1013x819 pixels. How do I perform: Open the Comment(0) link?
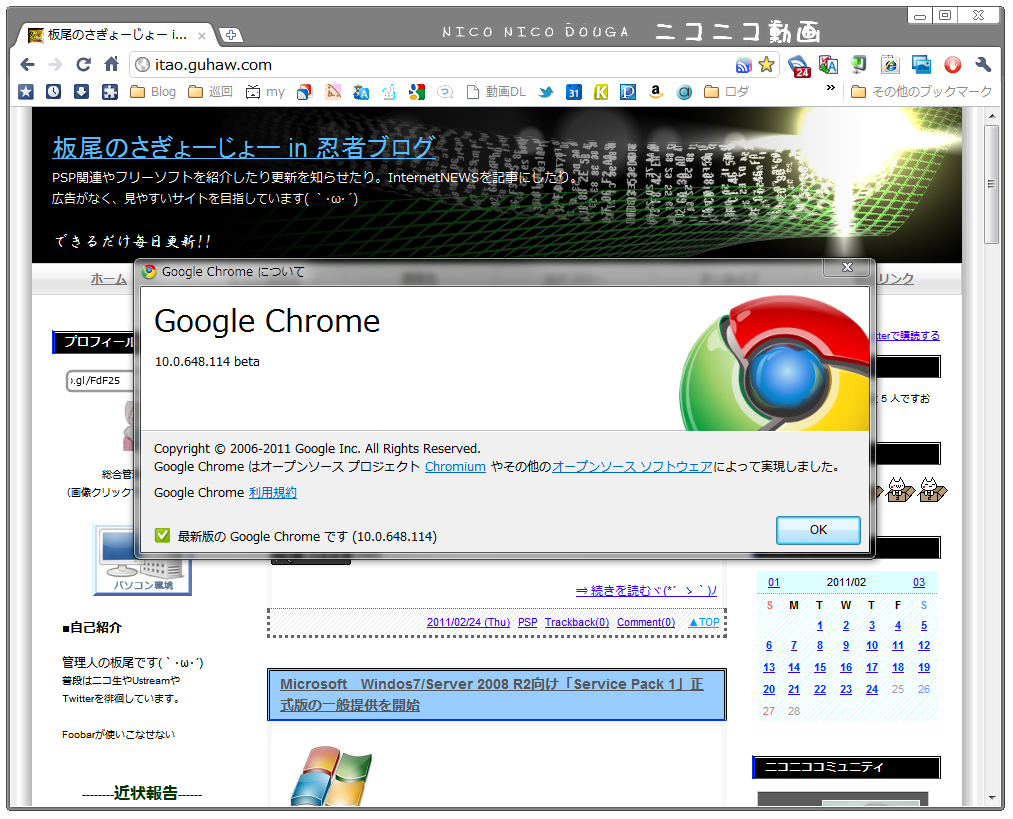[x=645, y=622]
